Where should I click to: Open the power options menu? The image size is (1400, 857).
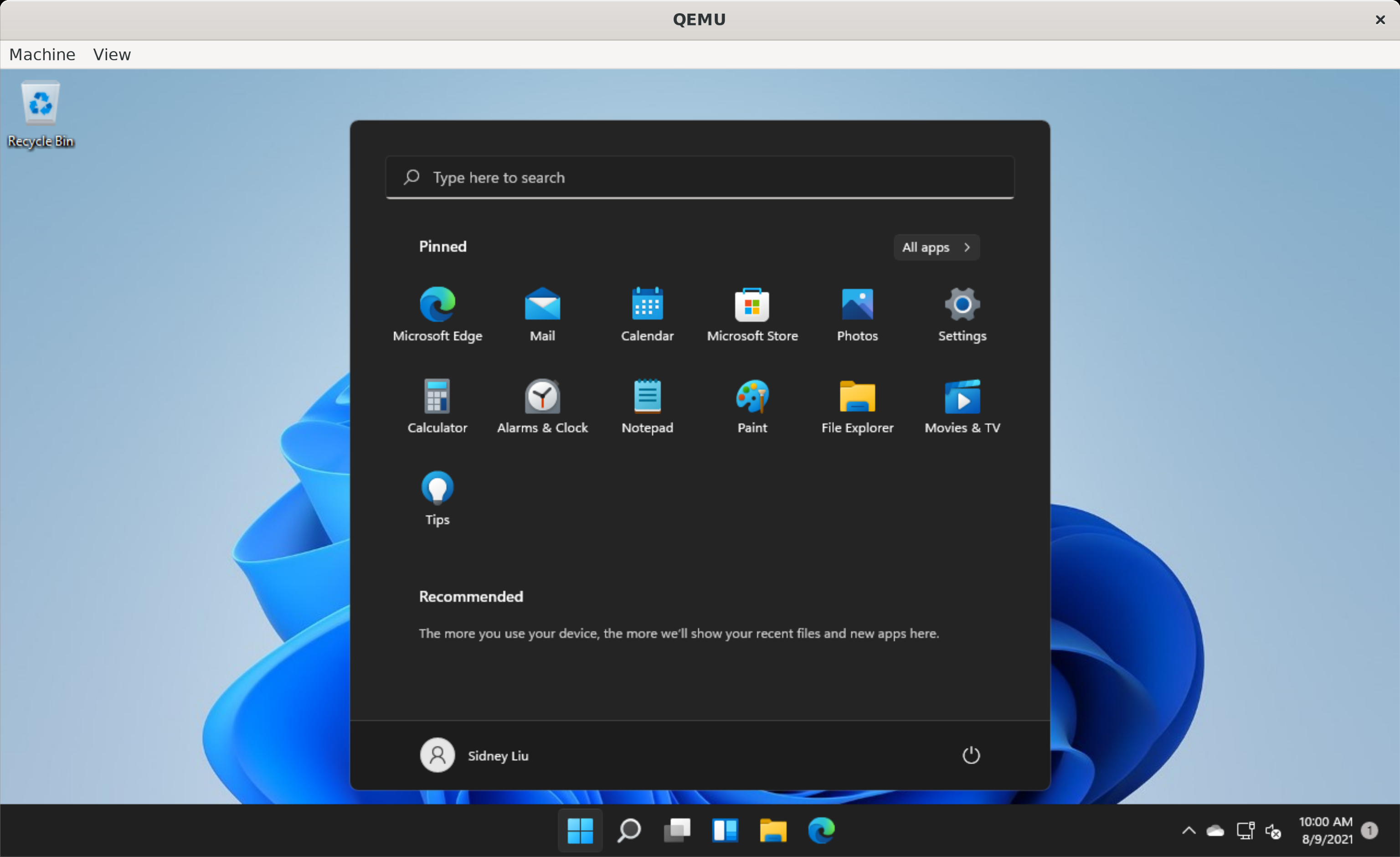point(970,755)
